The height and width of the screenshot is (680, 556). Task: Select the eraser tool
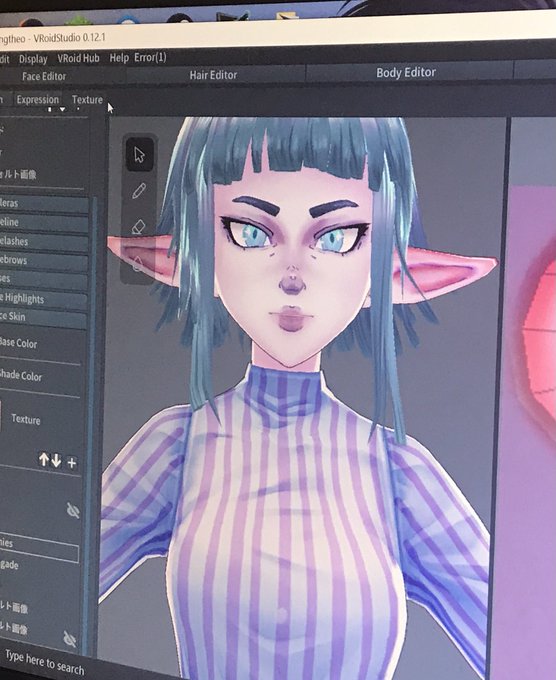tap(138, 226)
